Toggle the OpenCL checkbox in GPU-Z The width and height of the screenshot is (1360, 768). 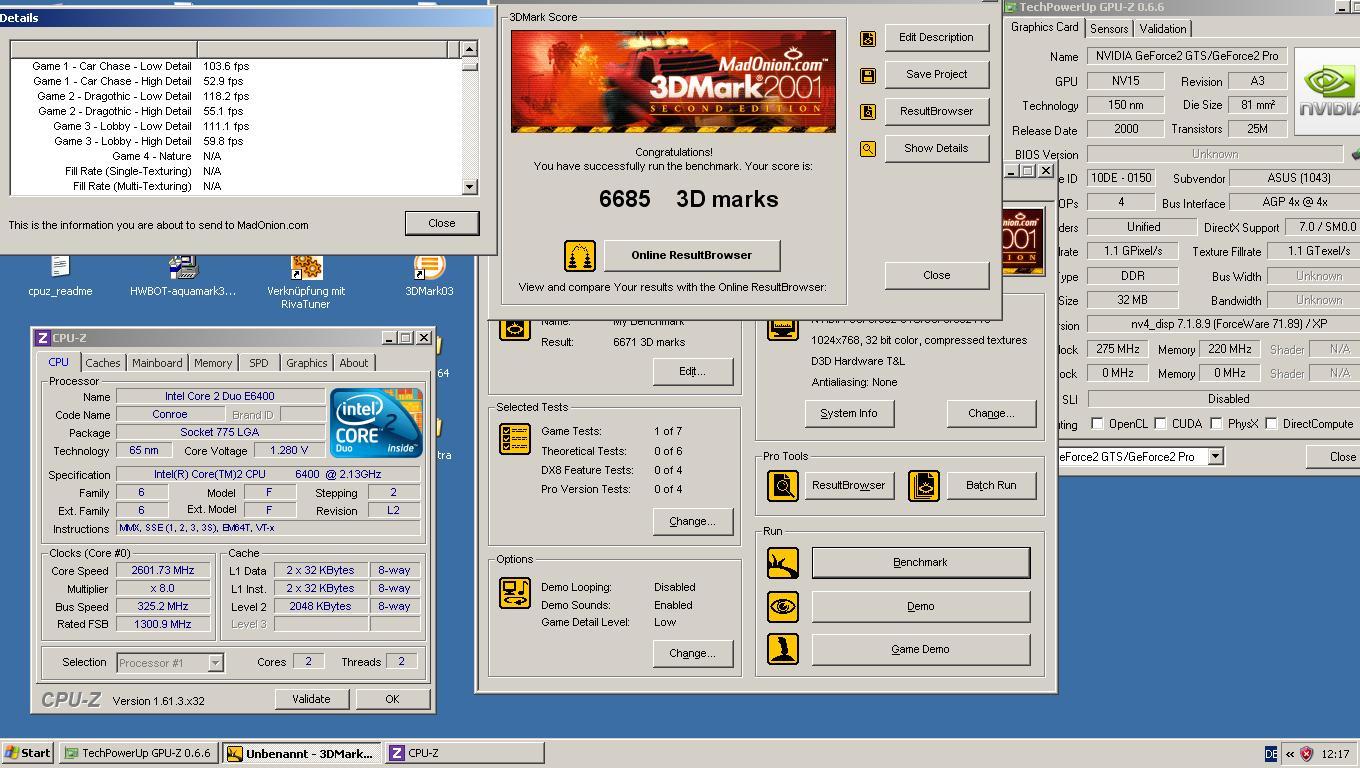pos(1097,424)
